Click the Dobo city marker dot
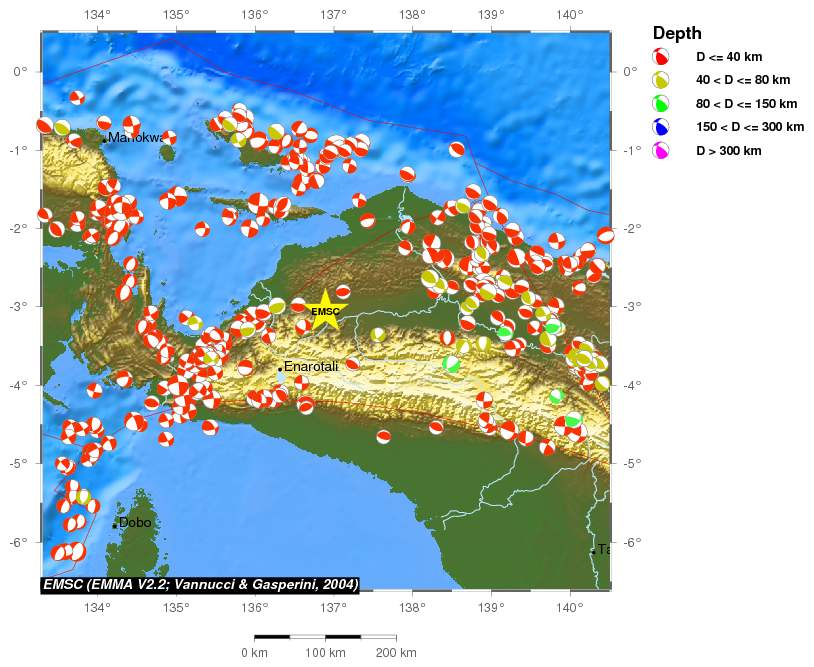The width and height of the screenshot is (814, 667). coord(115,526)
